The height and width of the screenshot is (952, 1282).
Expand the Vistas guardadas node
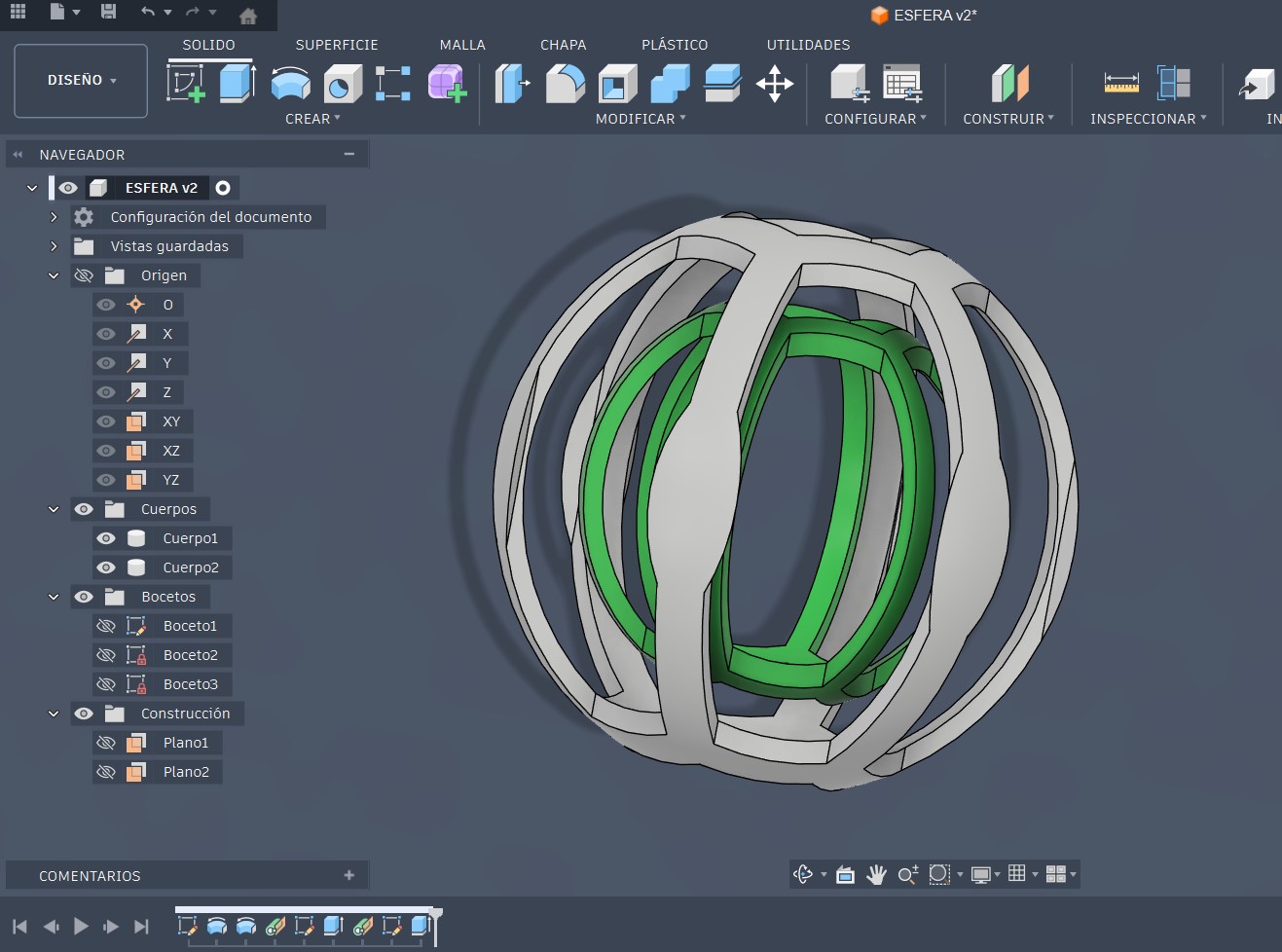[55, 246]
